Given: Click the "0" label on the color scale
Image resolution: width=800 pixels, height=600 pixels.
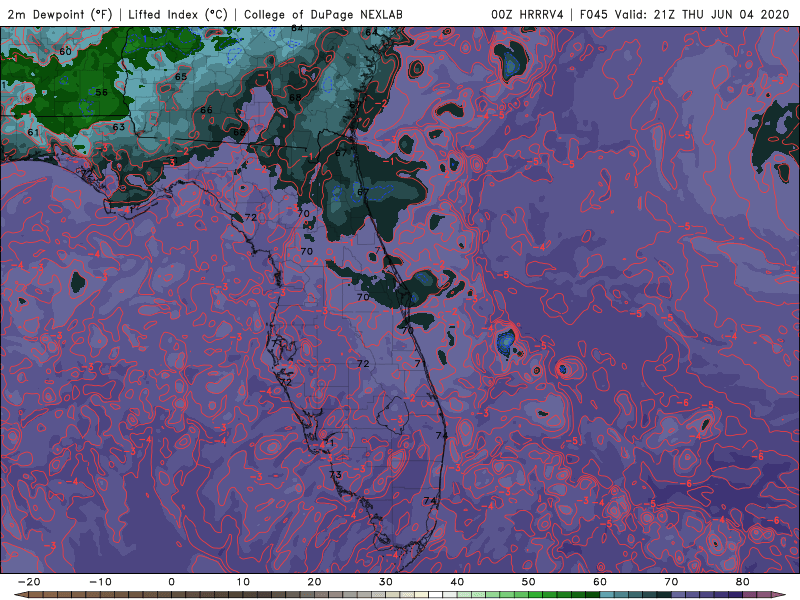Looking at the screenshot, I should pyautogui.click(x=171, y=582).
